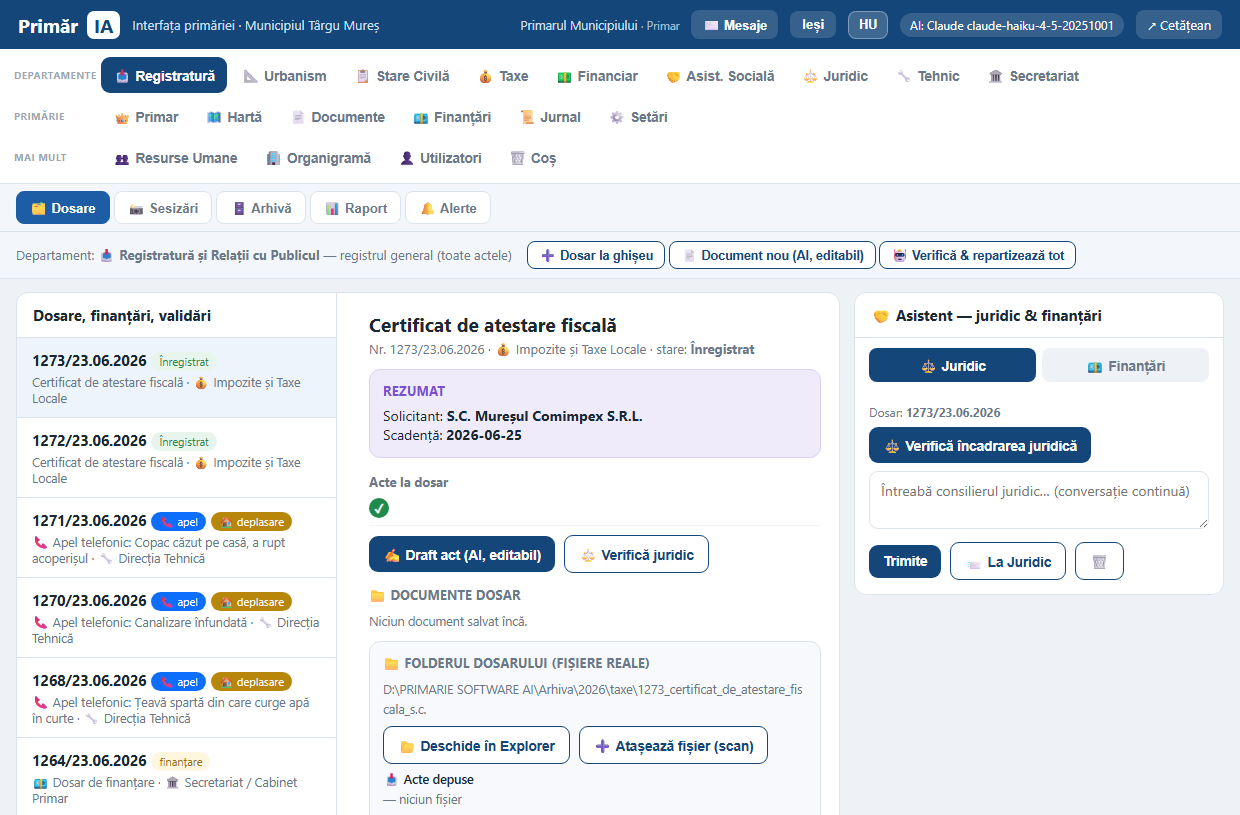This screenshot has height=815, width=1240.
Task: Open the Hartă map section
Action: point(234,117)
